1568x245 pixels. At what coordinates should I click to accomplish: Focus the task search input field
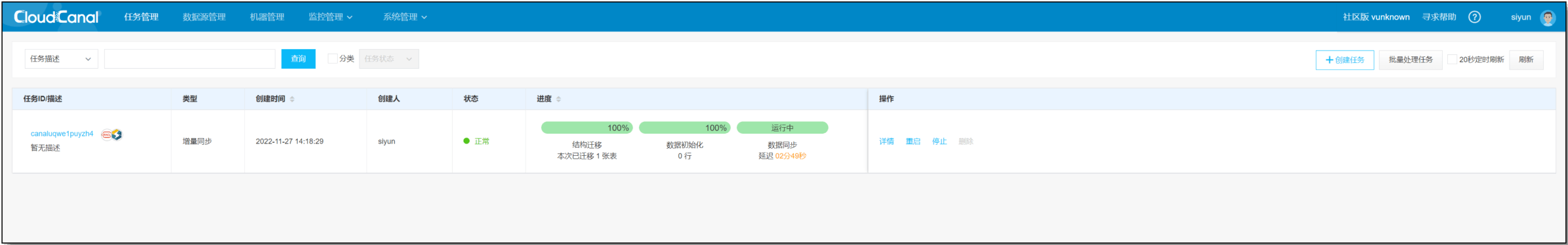pos(190,59)
